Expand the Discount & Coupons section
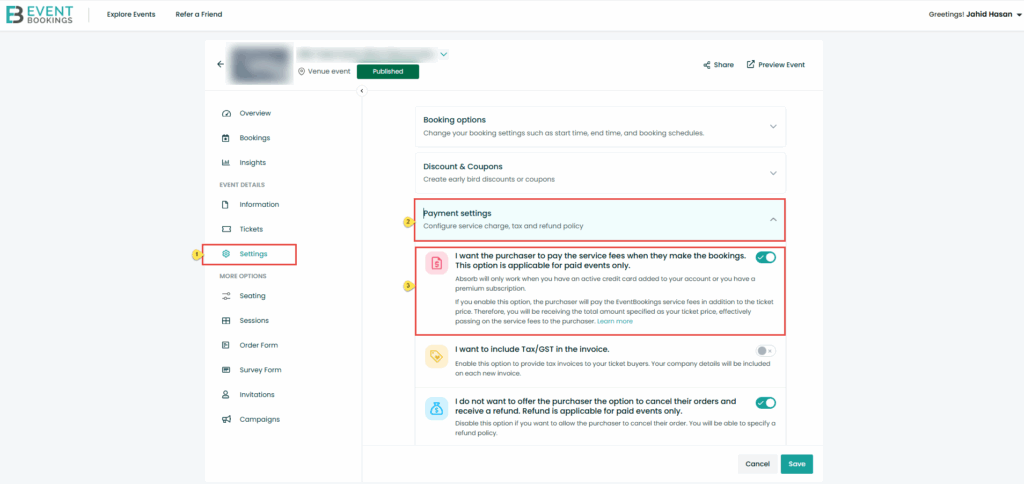Image resolution: width=1024 pixels, height=484 pixels. click(772, 172)
